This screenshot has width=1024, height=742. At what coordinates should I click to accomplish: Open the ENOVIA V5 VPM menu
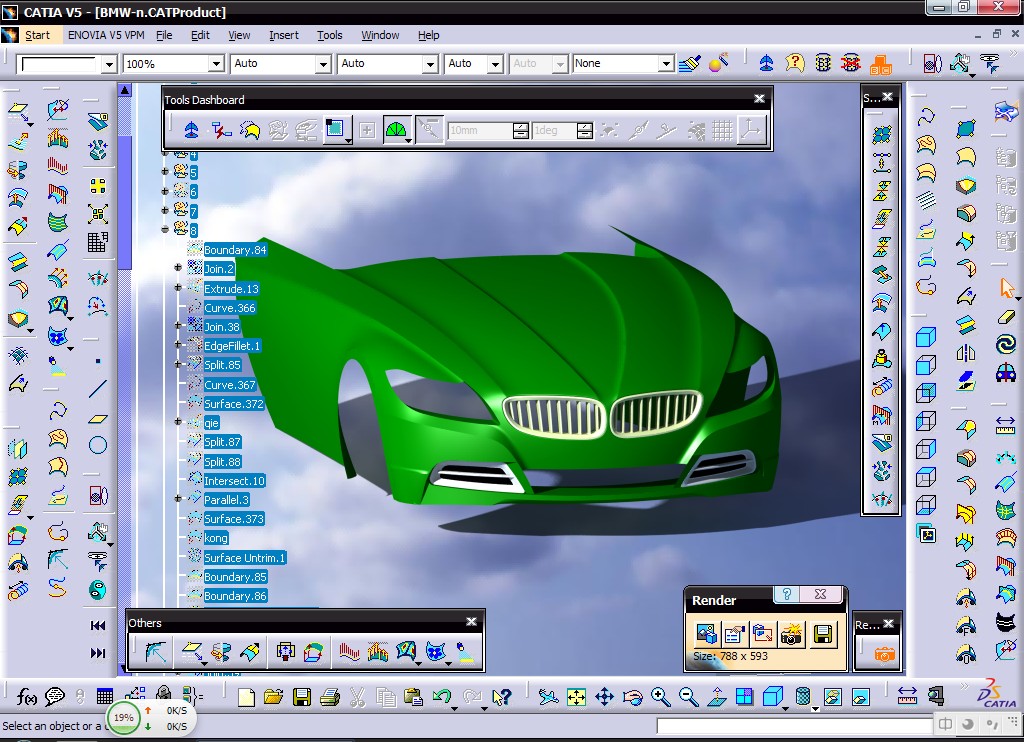point(106,35)
